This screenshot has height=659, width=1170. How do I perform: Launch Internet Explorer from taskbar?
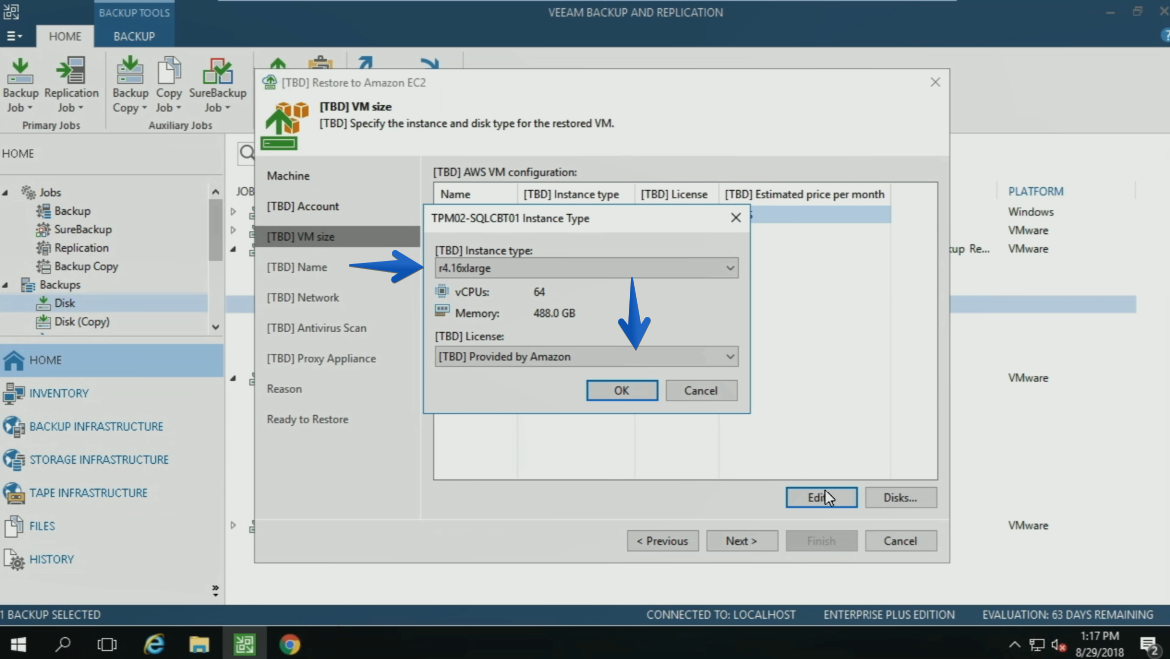[x=154, y=644]
